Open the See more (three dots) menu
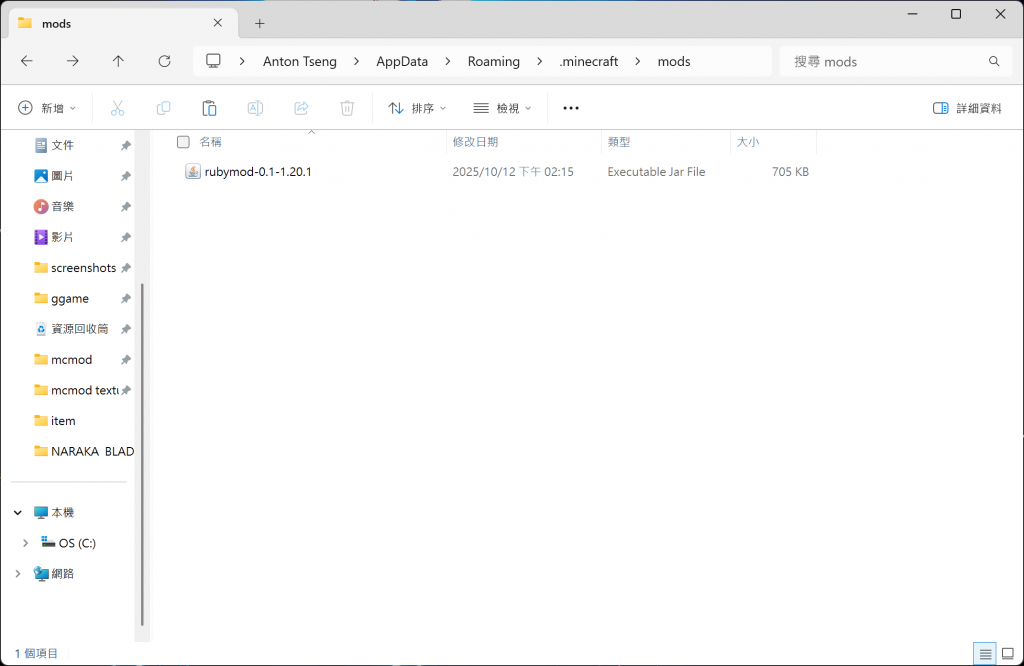 coord(571,108)
